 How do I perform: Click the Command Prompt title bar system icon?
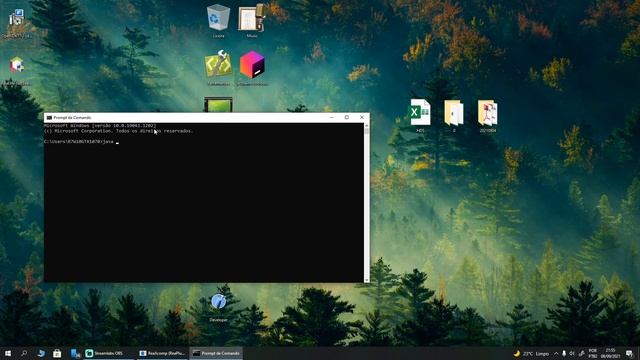tap(49, 118)
